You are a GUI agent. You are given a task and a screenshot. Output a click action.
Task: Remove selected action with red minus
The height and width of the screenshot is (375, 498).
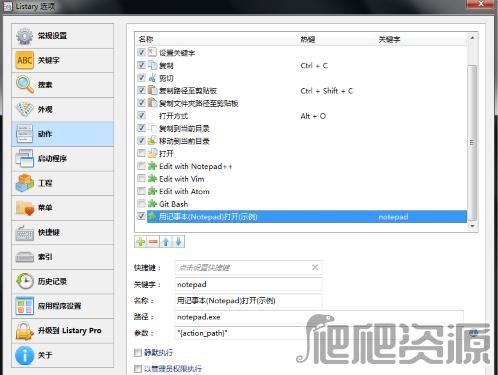(153, 242)
